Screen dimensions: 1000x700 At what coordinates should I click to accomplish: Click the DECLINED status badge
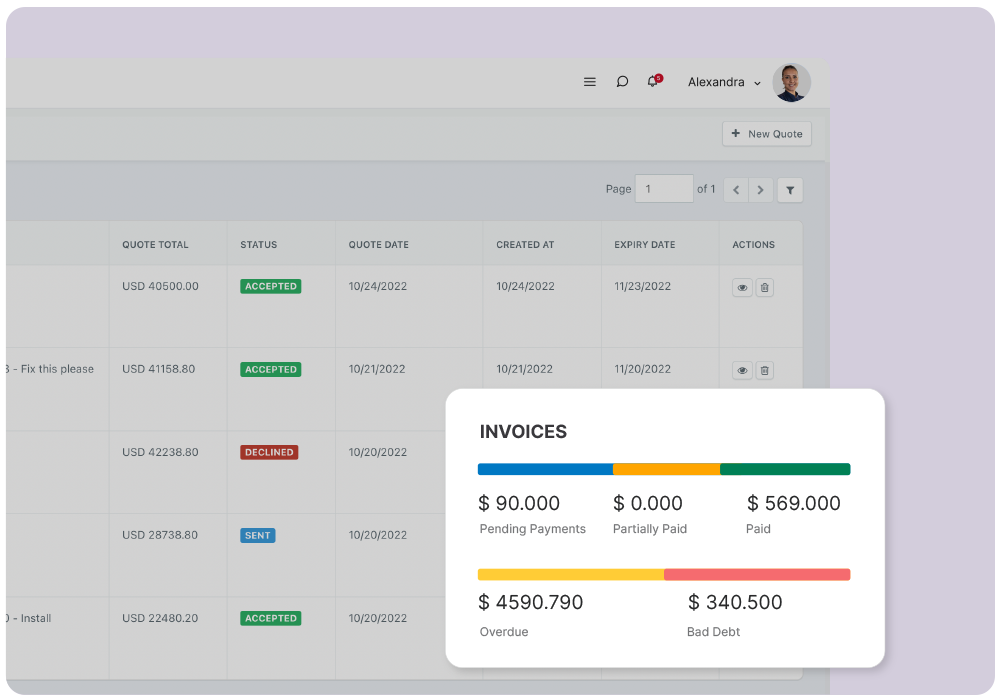270,453
